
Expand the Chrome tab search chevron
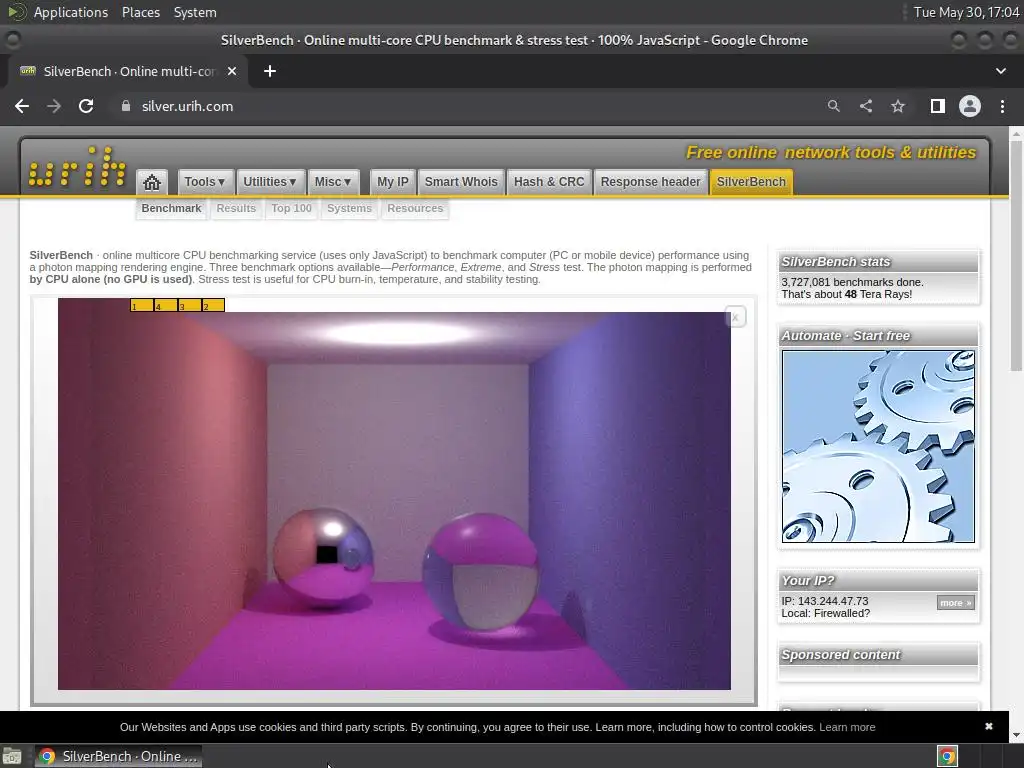pos(1000,71)
